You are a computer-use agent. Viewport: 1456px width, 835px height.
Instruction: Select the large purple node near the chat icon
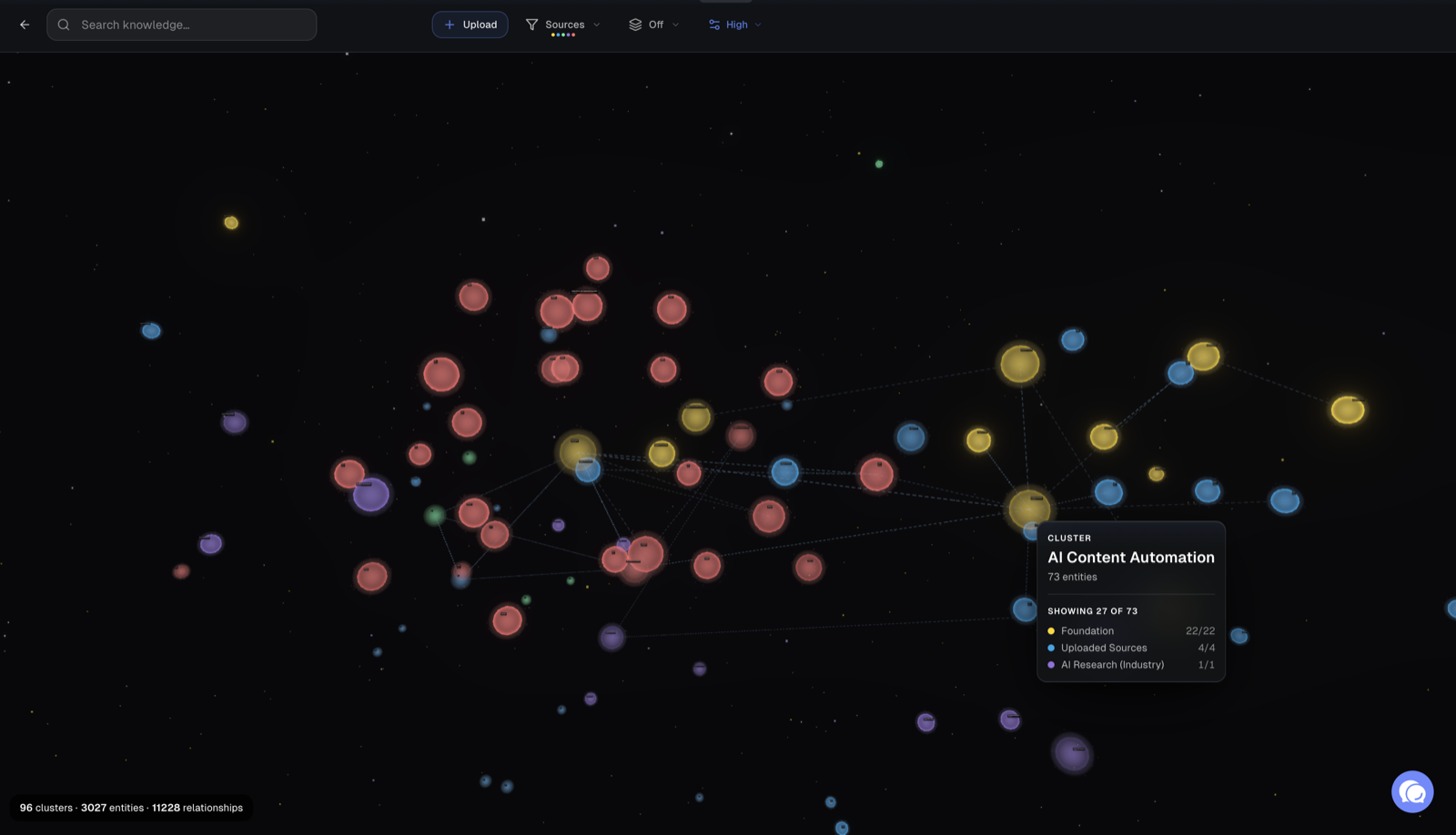click(1072, 754)
